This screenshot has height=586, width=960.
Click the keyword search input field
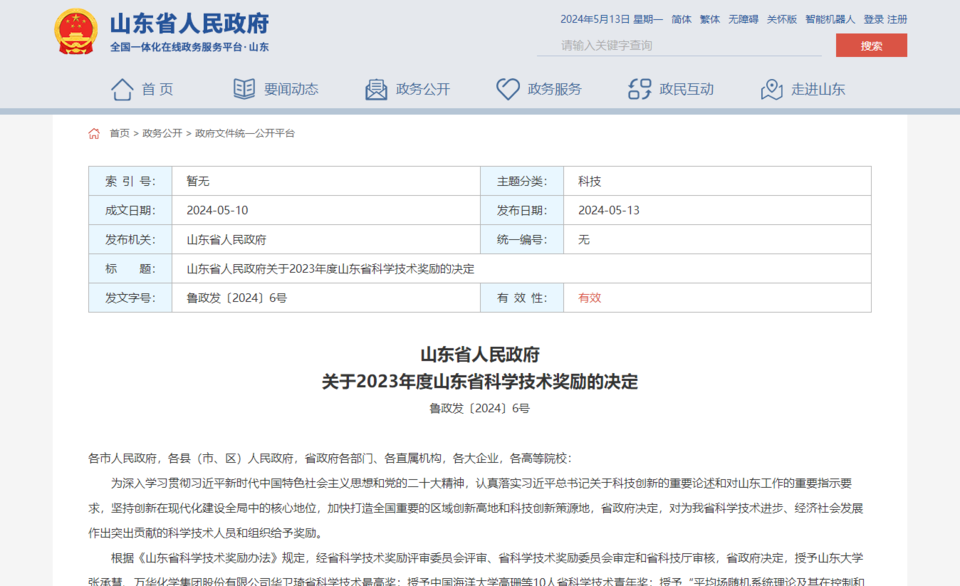point(680,45)
